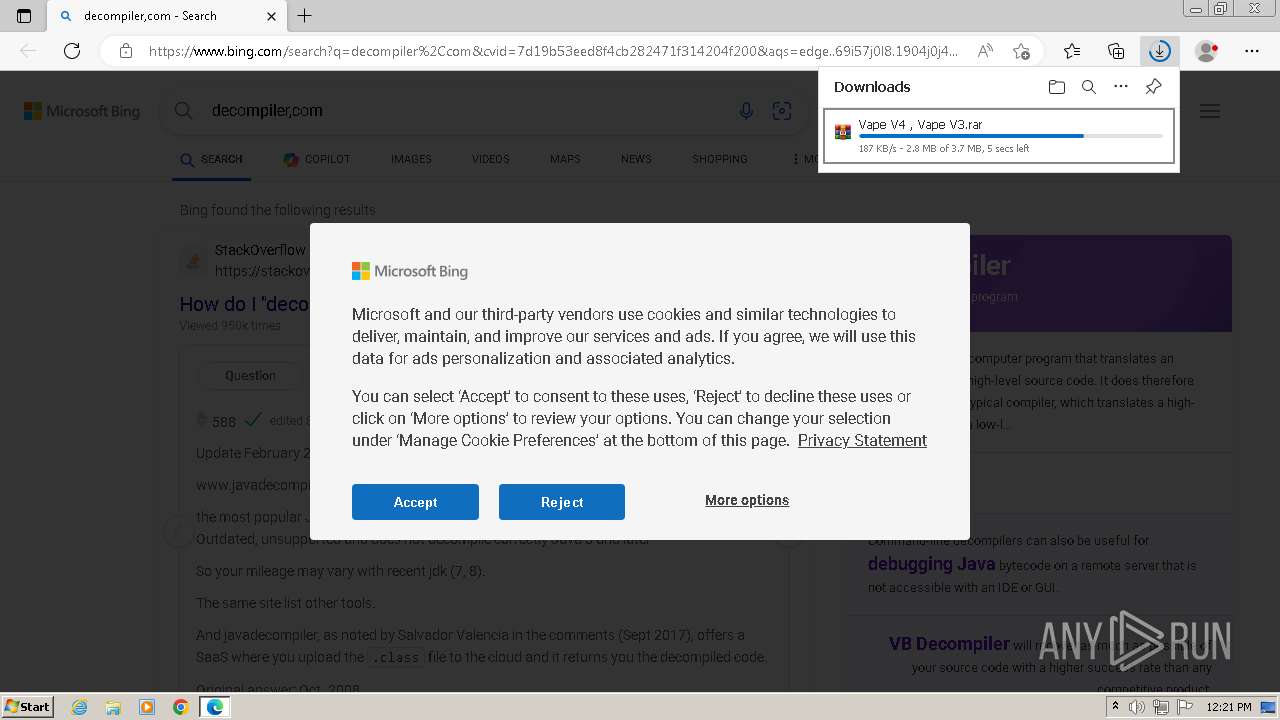Go back to previous page
1280x720 pixels.
pyautogui.click(x=28, y=51)
